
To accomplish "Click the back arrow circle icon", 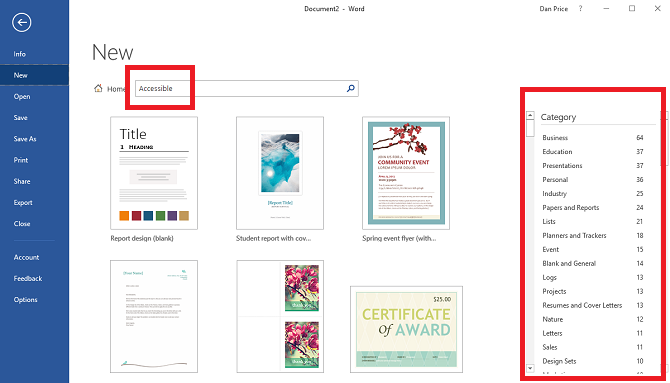I will point(21,22).
